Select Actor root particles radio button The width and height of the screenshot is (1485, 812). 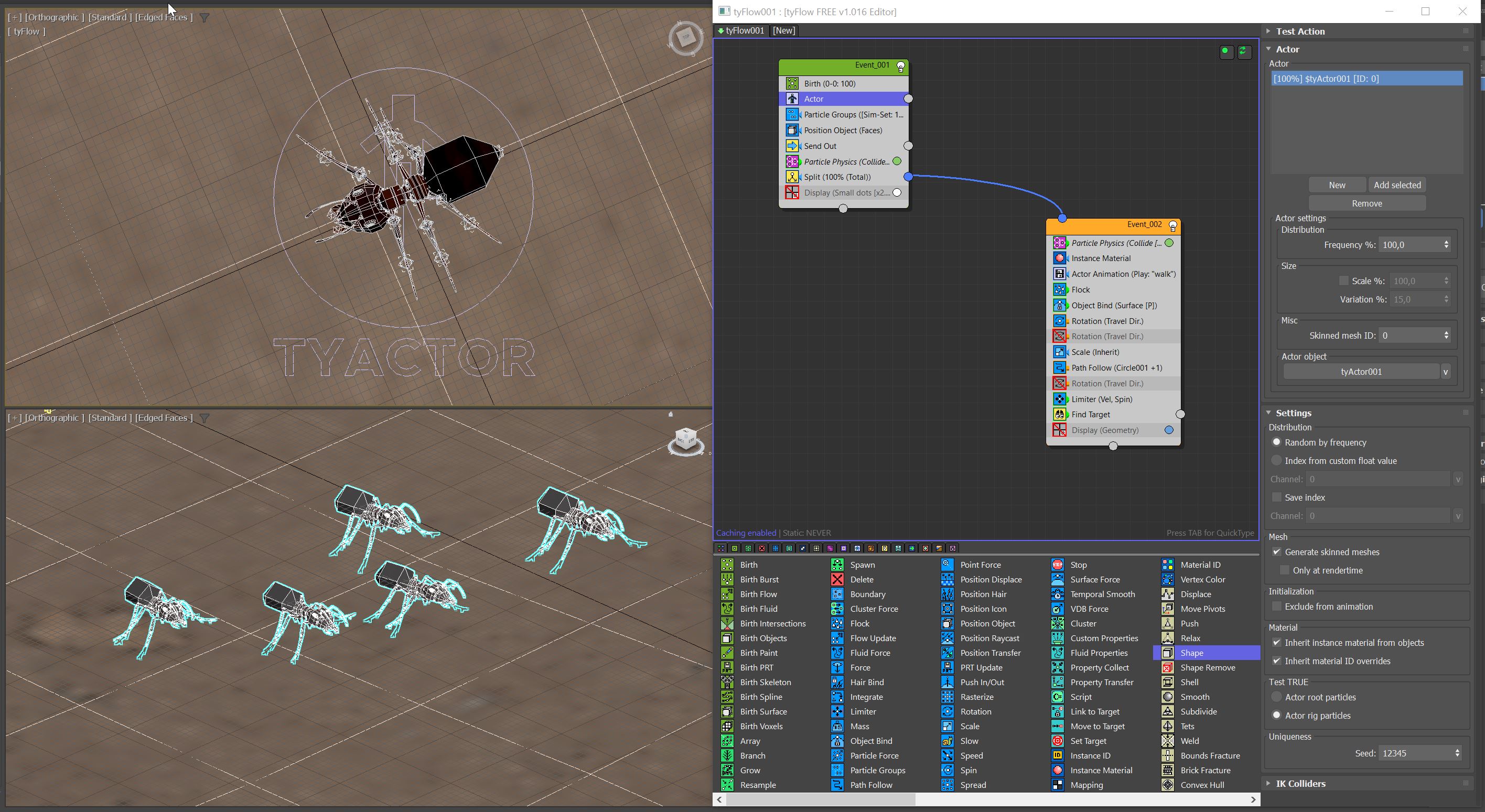1276,697
